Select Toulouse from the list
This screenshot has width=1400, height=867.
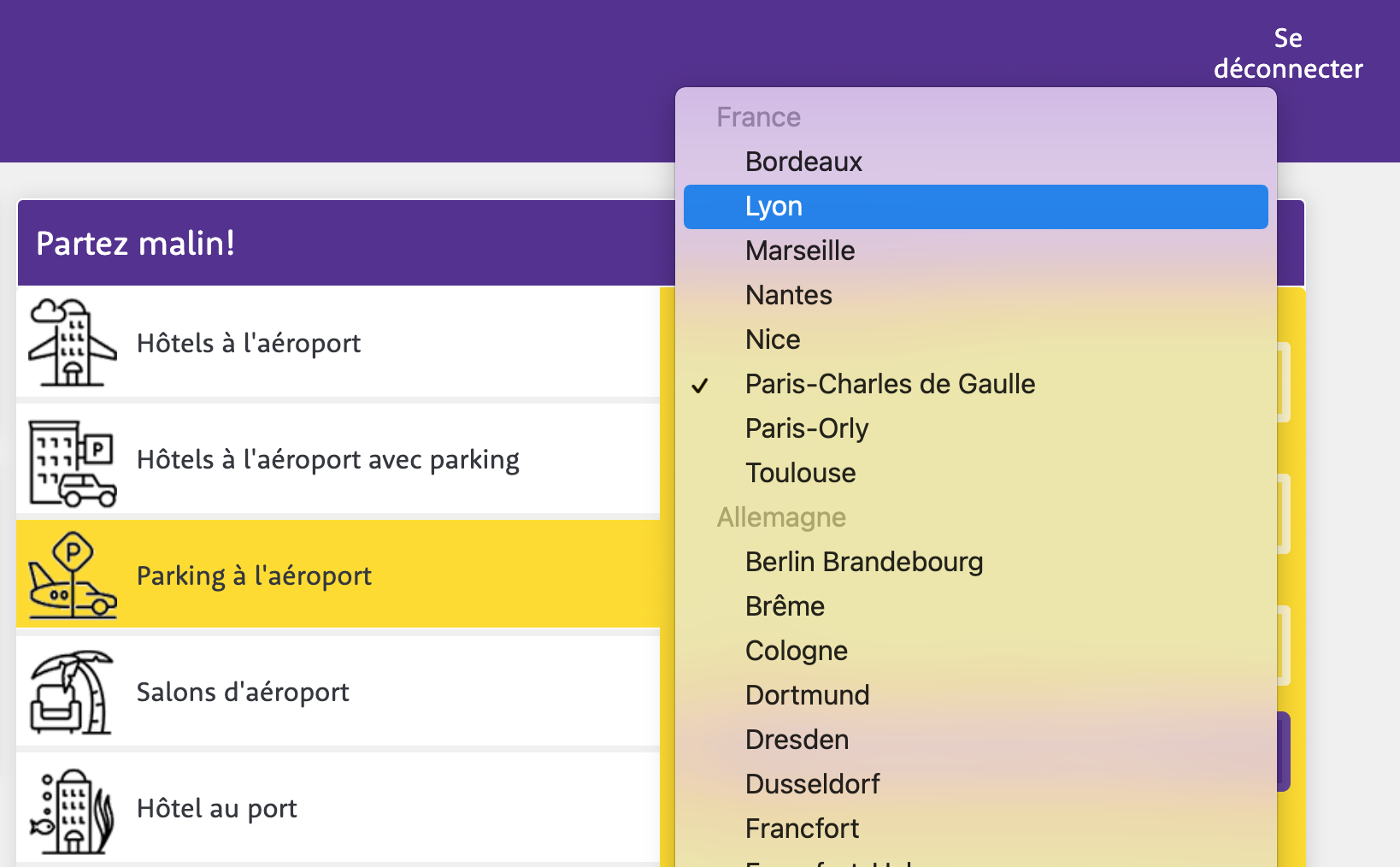(x=800, y=474)
